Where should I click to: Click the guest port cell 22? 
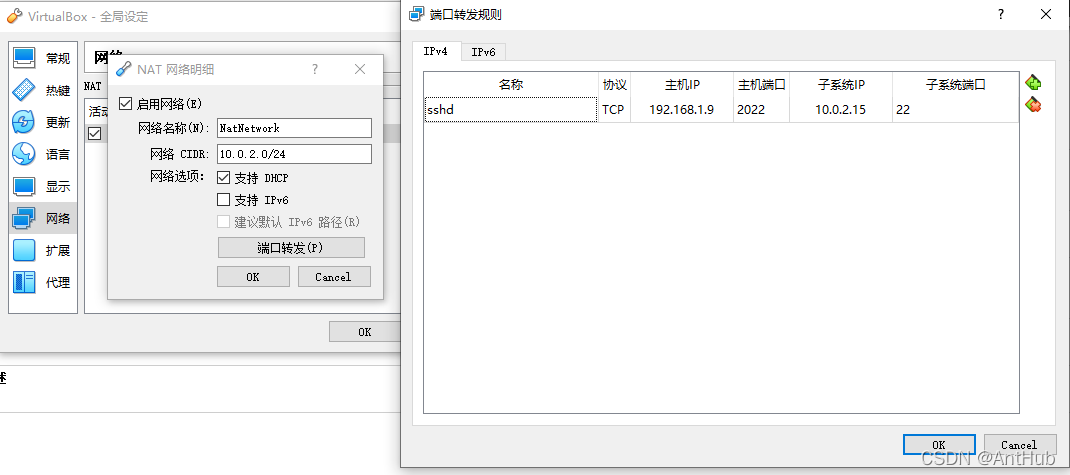(955, 109)
